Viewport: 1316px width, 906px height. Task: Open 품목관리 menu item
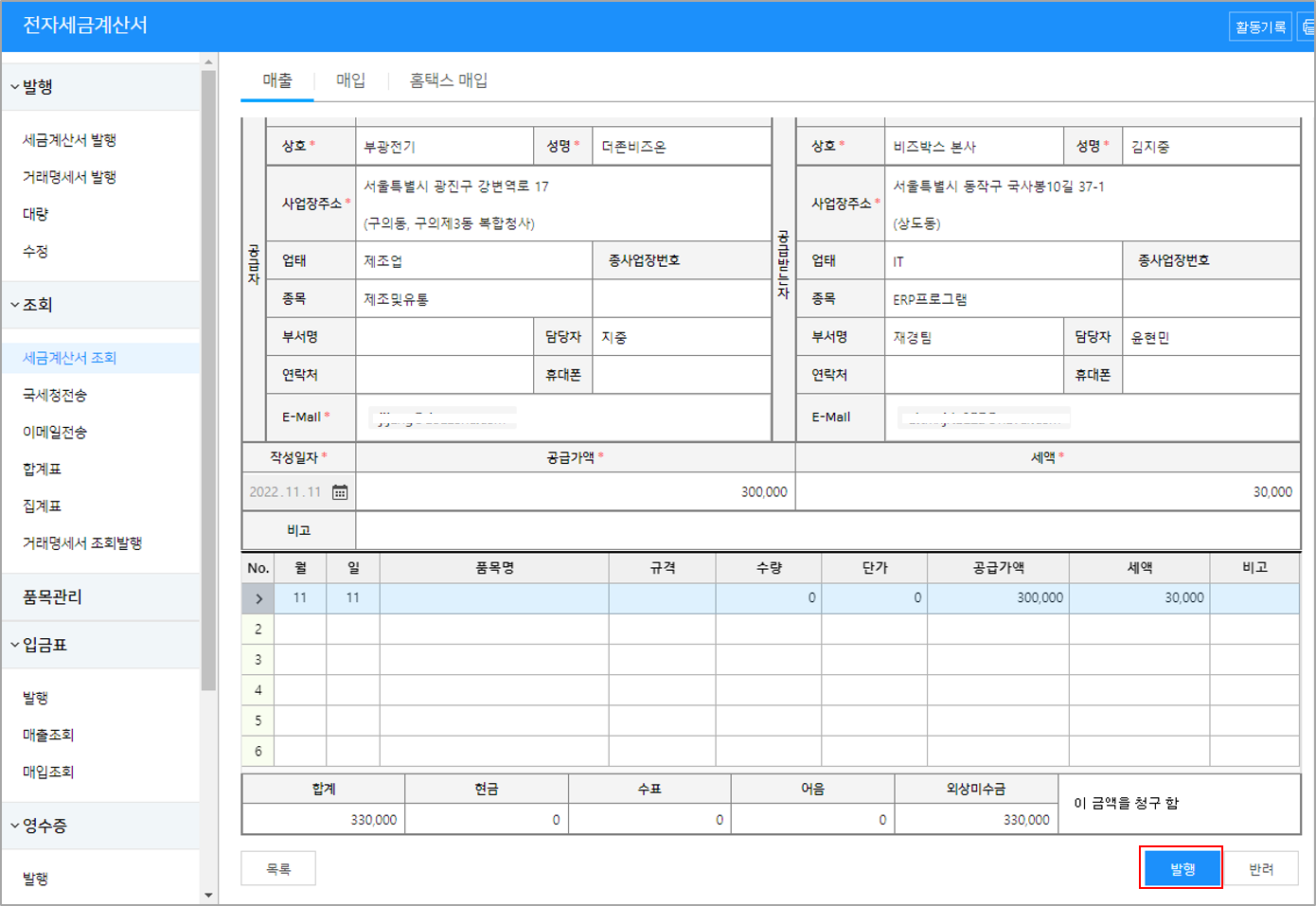click(53, 597)
